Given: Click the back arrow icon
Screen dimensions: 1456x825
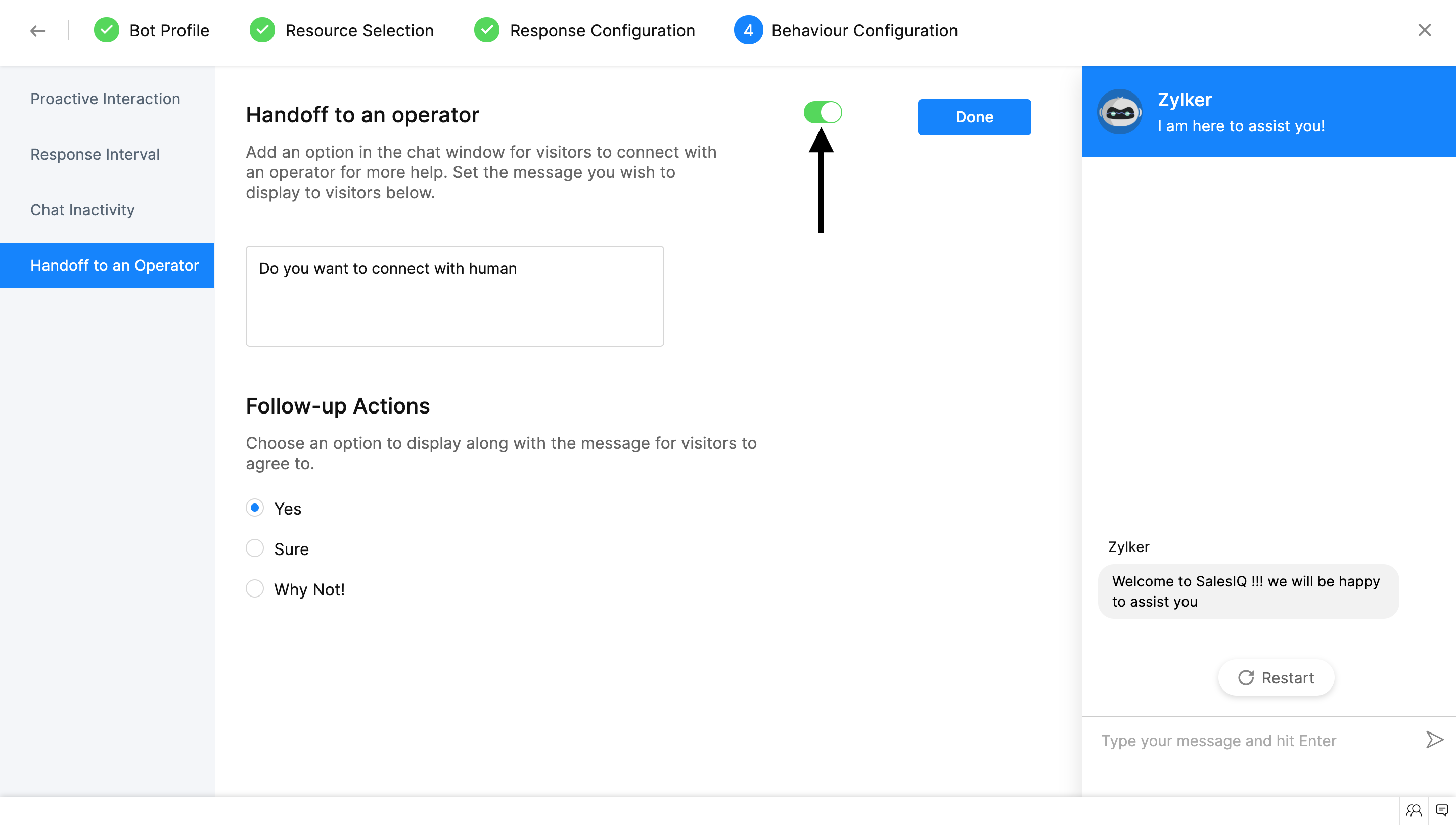Looking at the screenshot, I should pos(37,31).
